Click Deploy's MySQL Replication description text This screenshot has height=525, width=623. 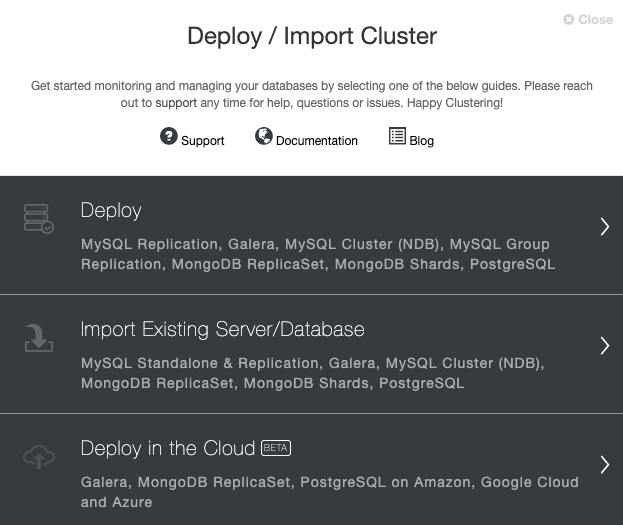pyautogui.click(x=318, y=254)
